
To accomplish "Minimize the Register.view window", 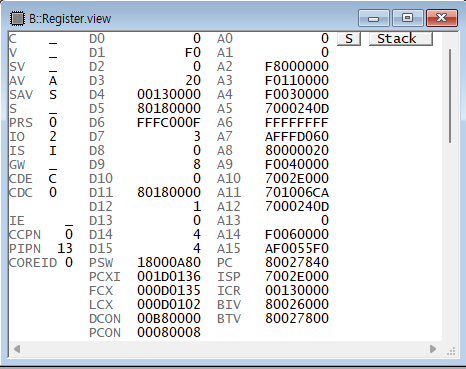I will click(x=373, y=18).
